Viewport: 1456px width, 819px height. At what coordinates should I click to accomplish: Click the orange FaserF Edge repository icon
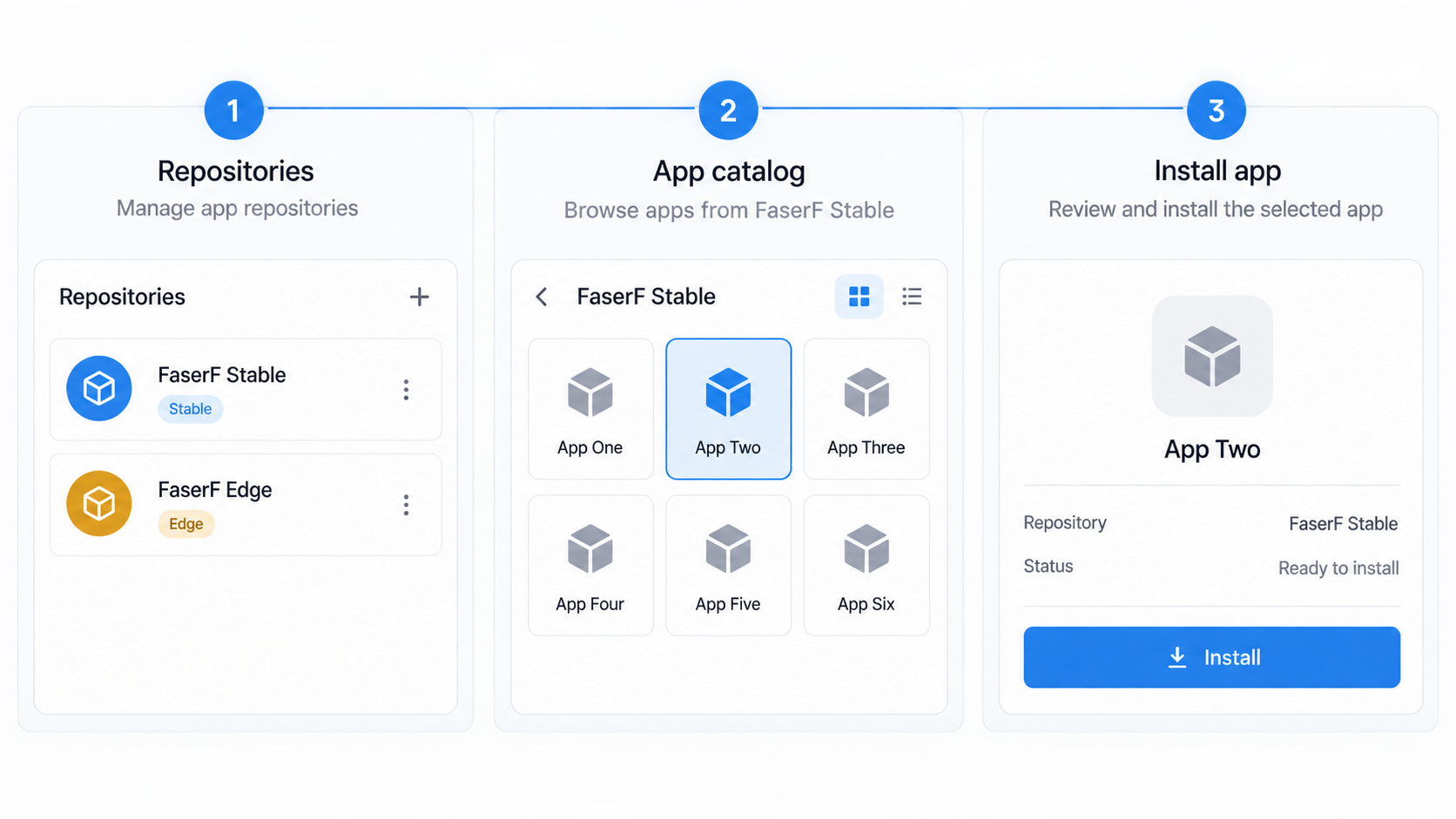[x=99, y=503]
